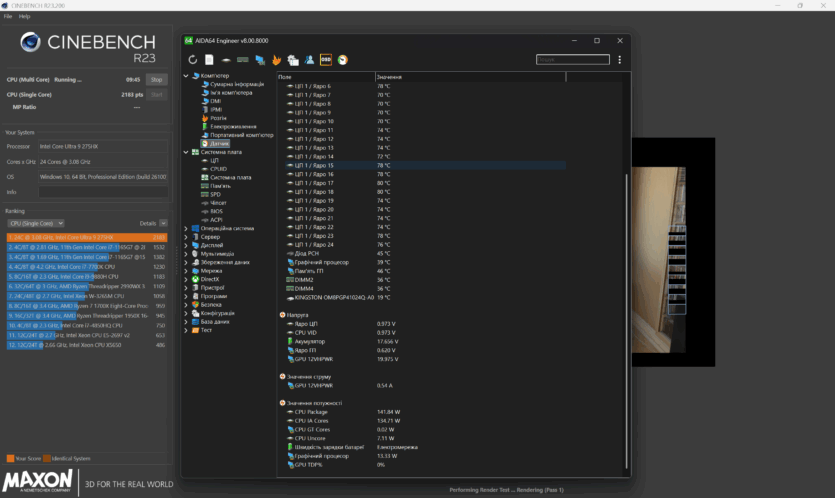Toggle the Details dropdown in Ranking

point(163,223)
